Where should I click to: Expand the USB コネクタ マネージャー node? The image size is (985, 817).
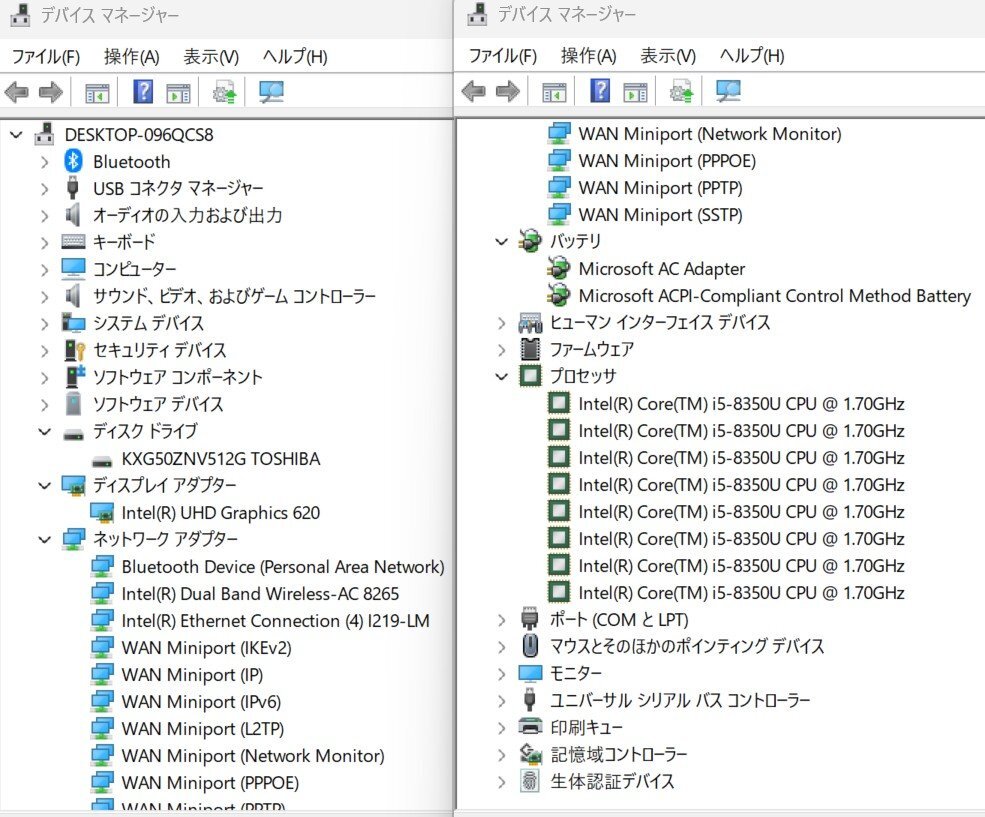[x=45, y=188]
